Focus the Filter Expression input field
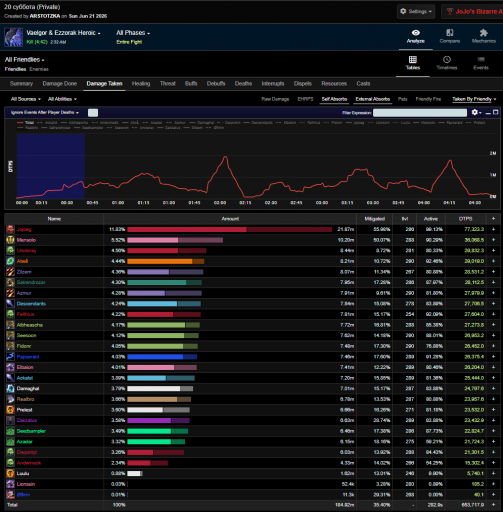503x512 pixels. tap(420, 113)
